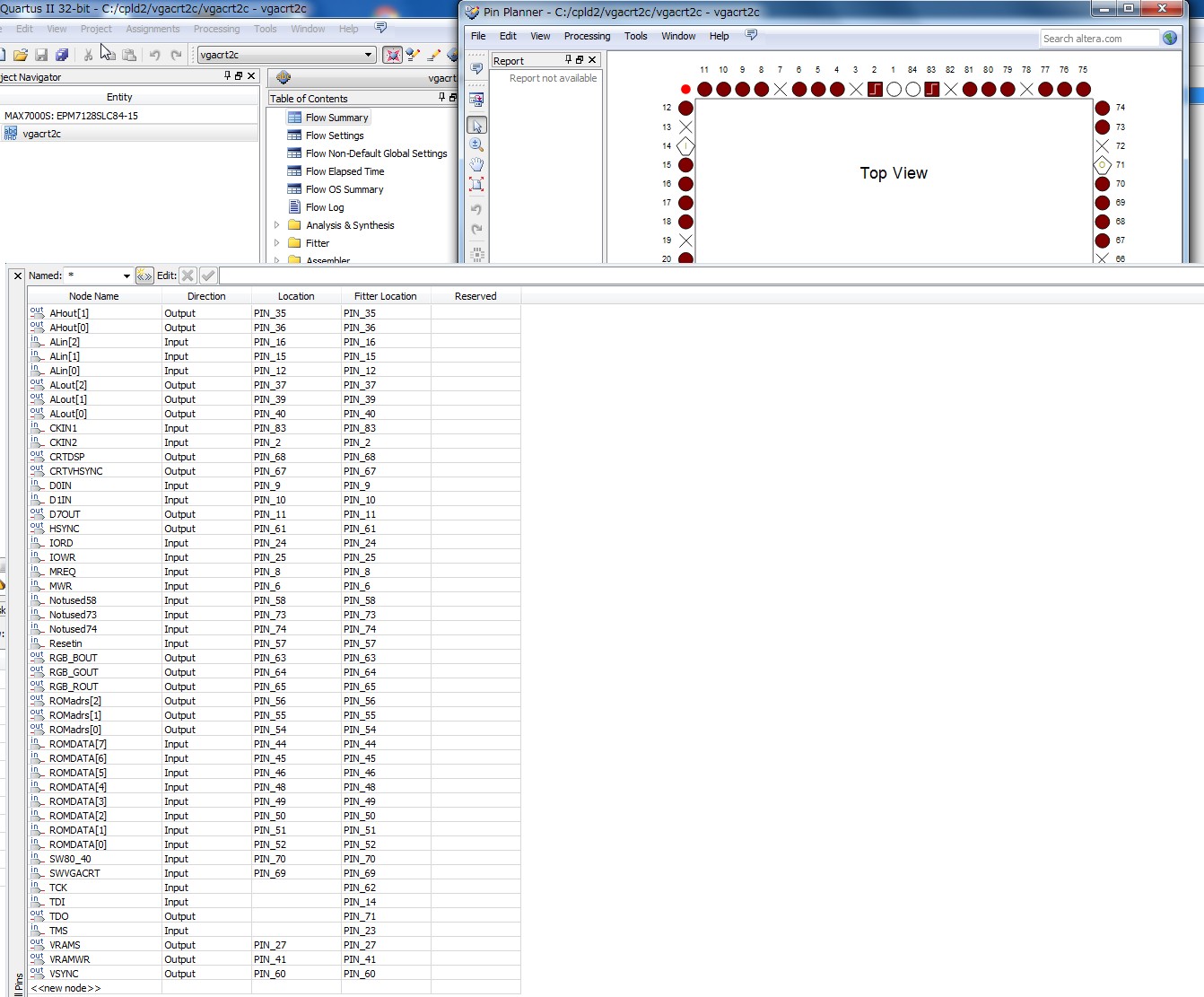Sort by Node Name column header
The width and height of the screenshot is (1204, 997).
(x=94, y=296)
